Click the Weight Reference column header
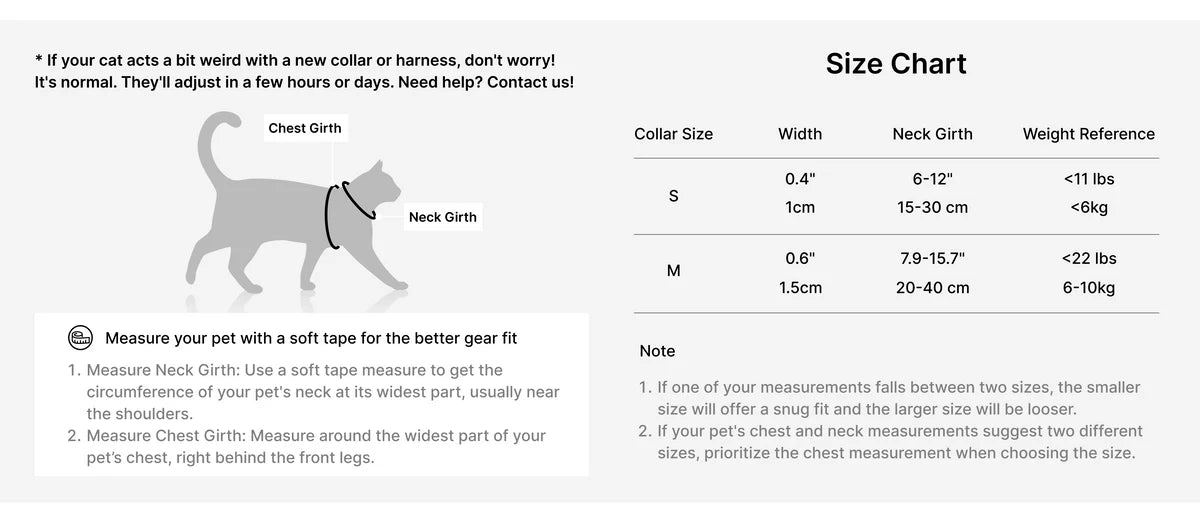This screenshot has height=518, width=1200. [x=1088, y=134]
